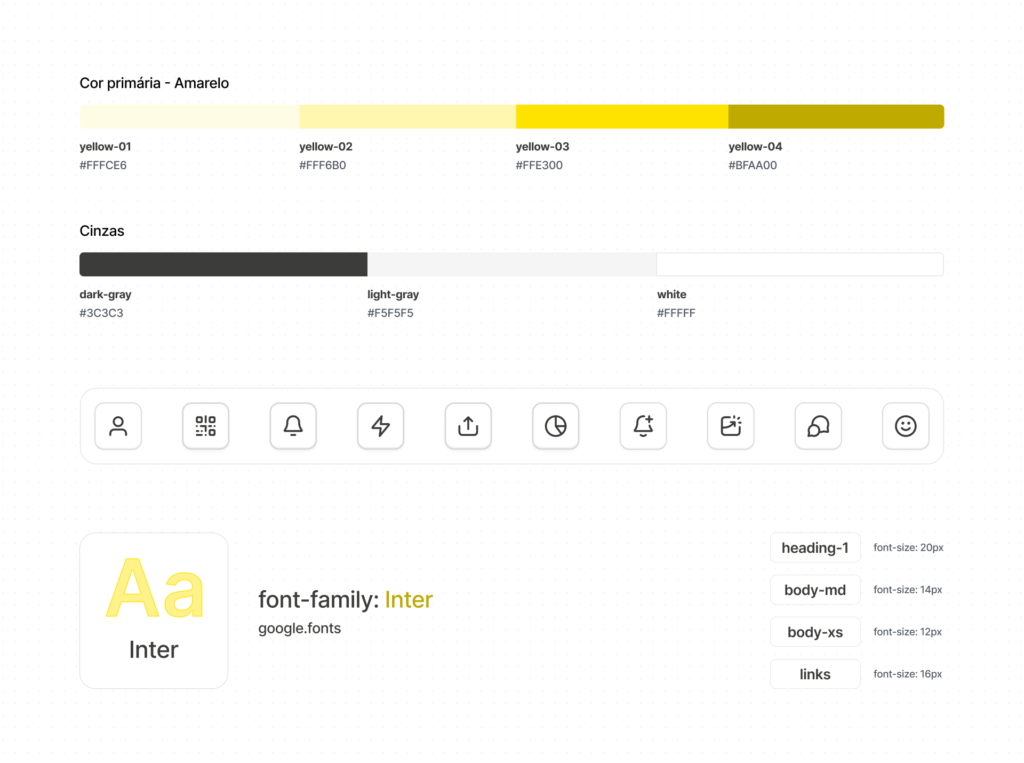This screenshot has width=1024, height=763.
Task: Pick the yellow-03 color swatch
Action: (621, 117)
